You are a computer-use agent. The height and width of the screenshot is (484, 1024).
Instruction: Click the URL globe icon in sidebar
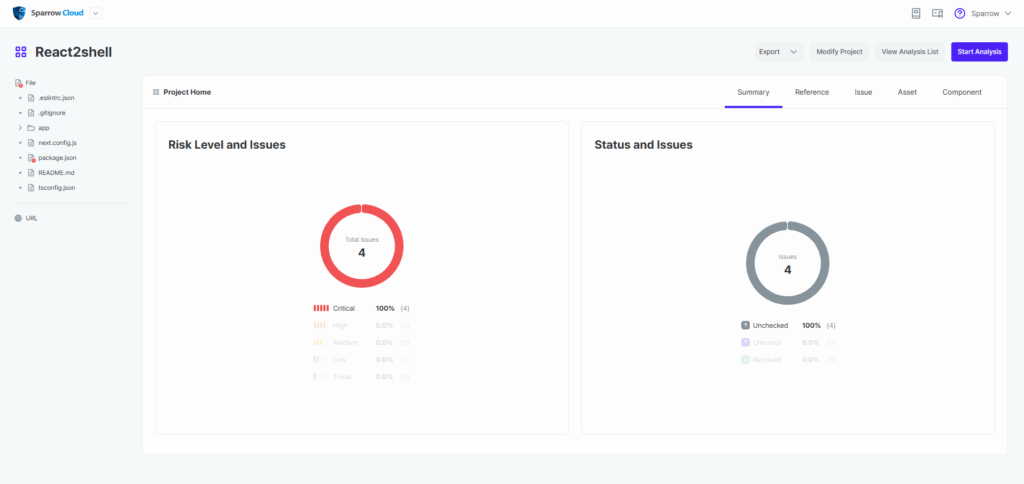pyautogui.click(x=18, y=218)
